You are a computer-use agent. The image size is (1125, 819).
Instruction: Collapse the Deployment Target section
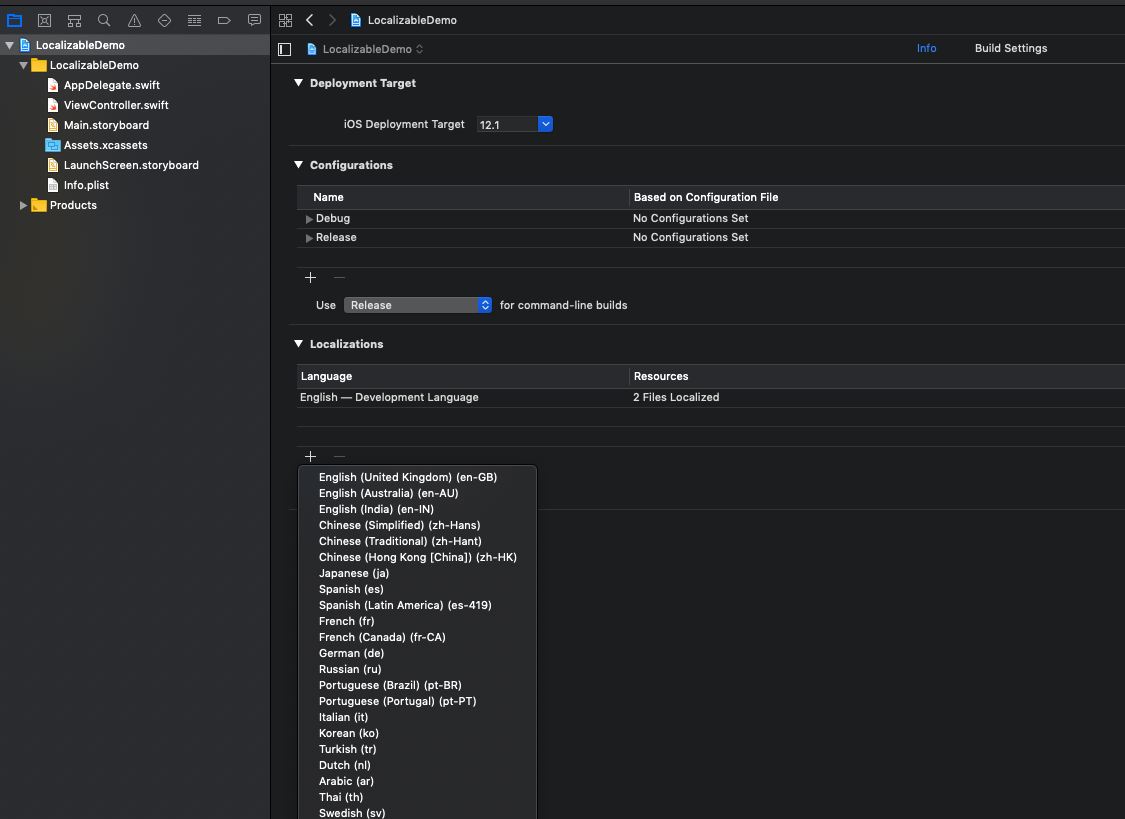(x=298, y=83)
